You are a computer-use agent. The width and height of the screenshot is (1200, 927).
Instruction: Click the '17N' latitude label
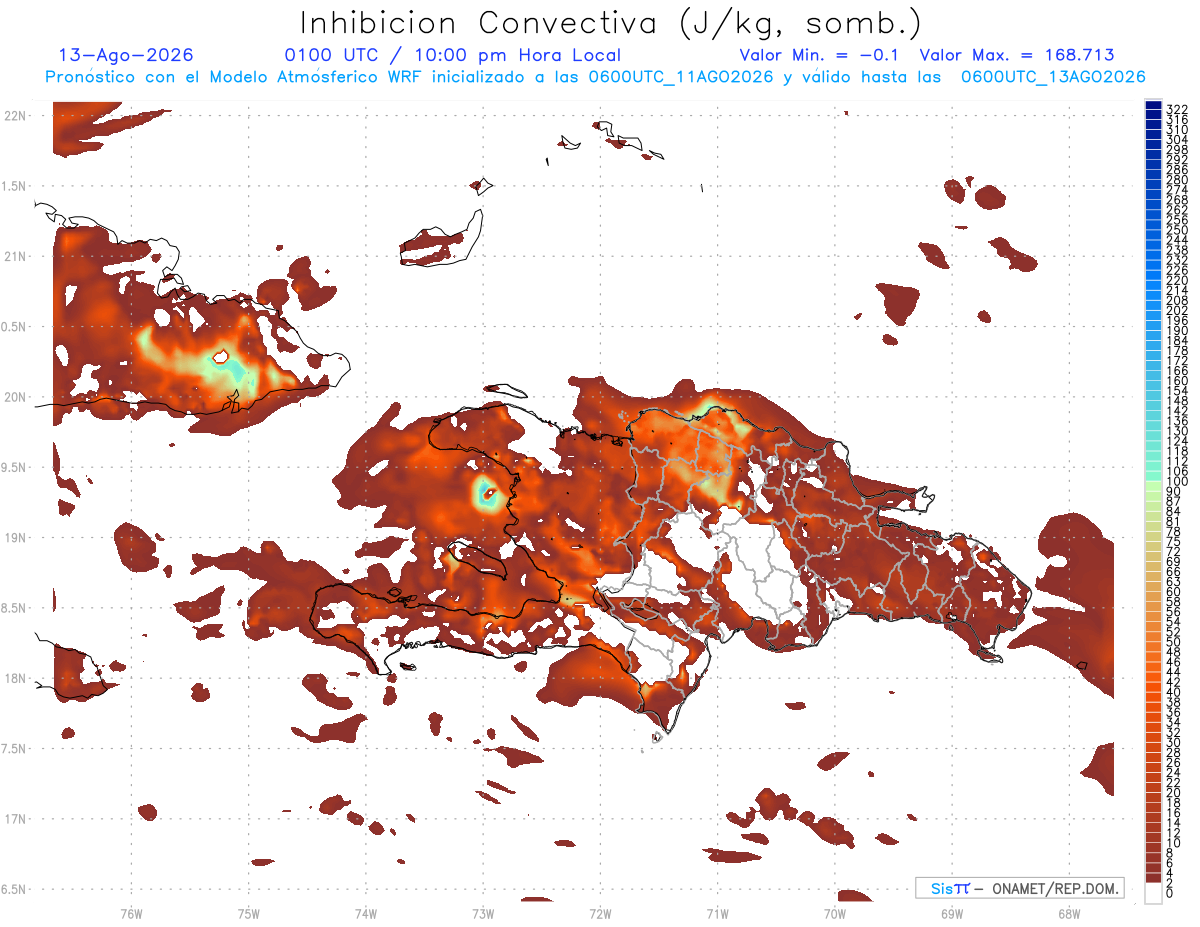point(14,819)
